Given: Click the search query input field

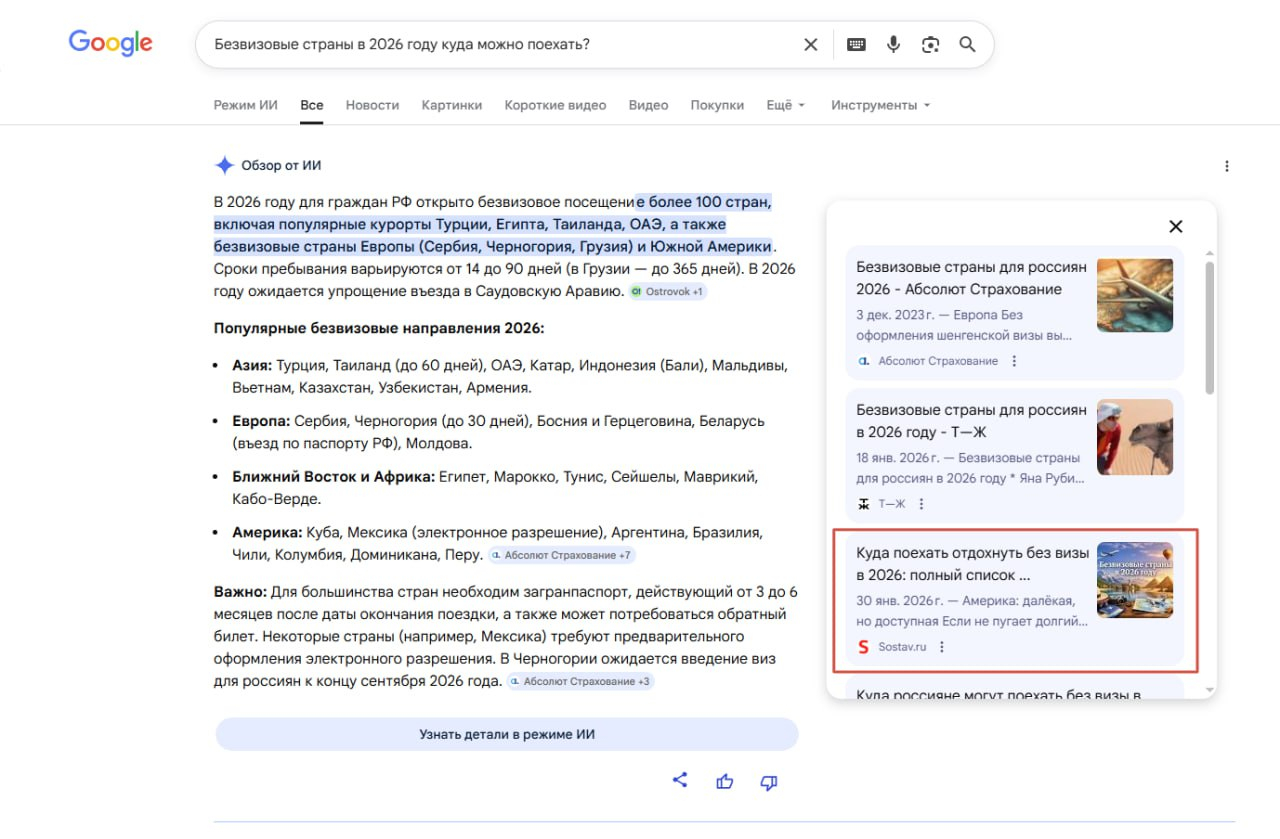Looking at the screenshot, I should pos(490,45).
